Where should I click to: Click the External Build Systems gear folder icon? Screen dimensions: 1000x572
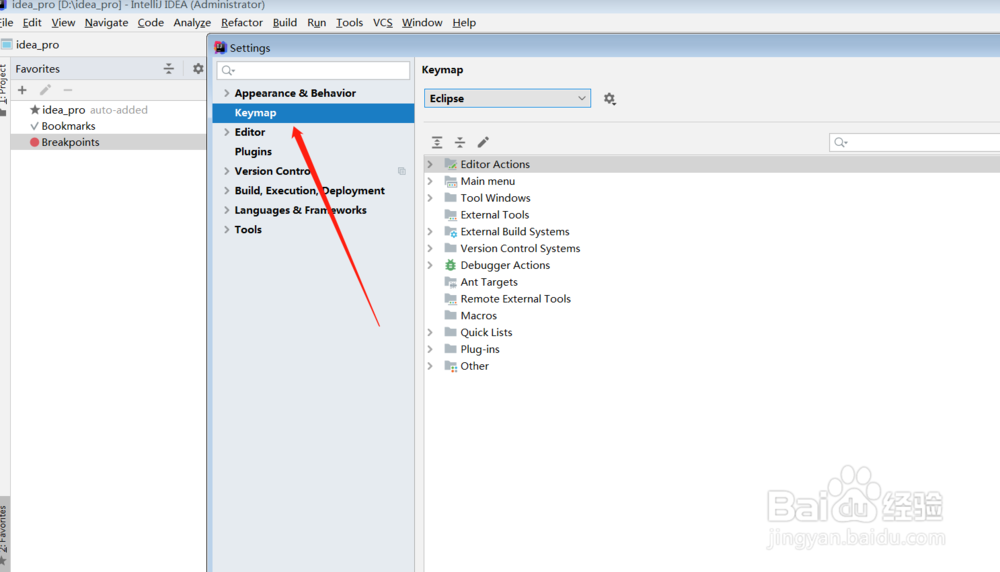point(451,231)
